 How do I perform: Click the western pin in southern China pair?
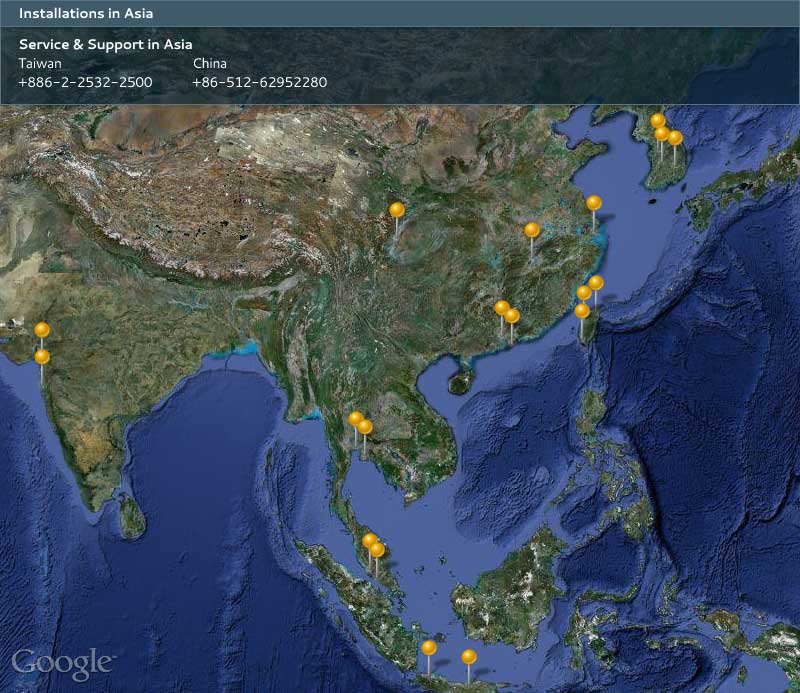(x=502, y=308)
